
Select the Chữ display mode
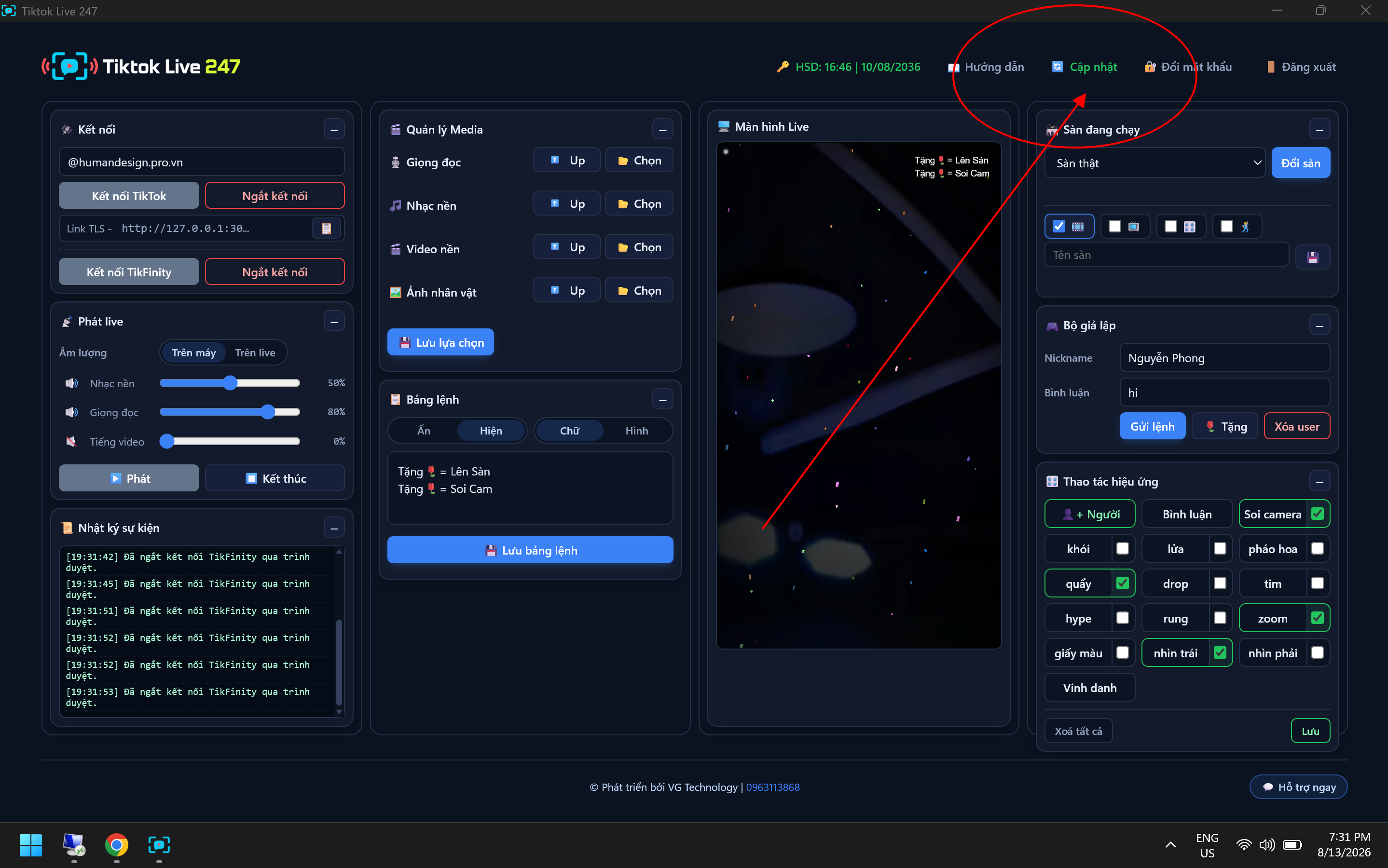(x=570, y=431)
